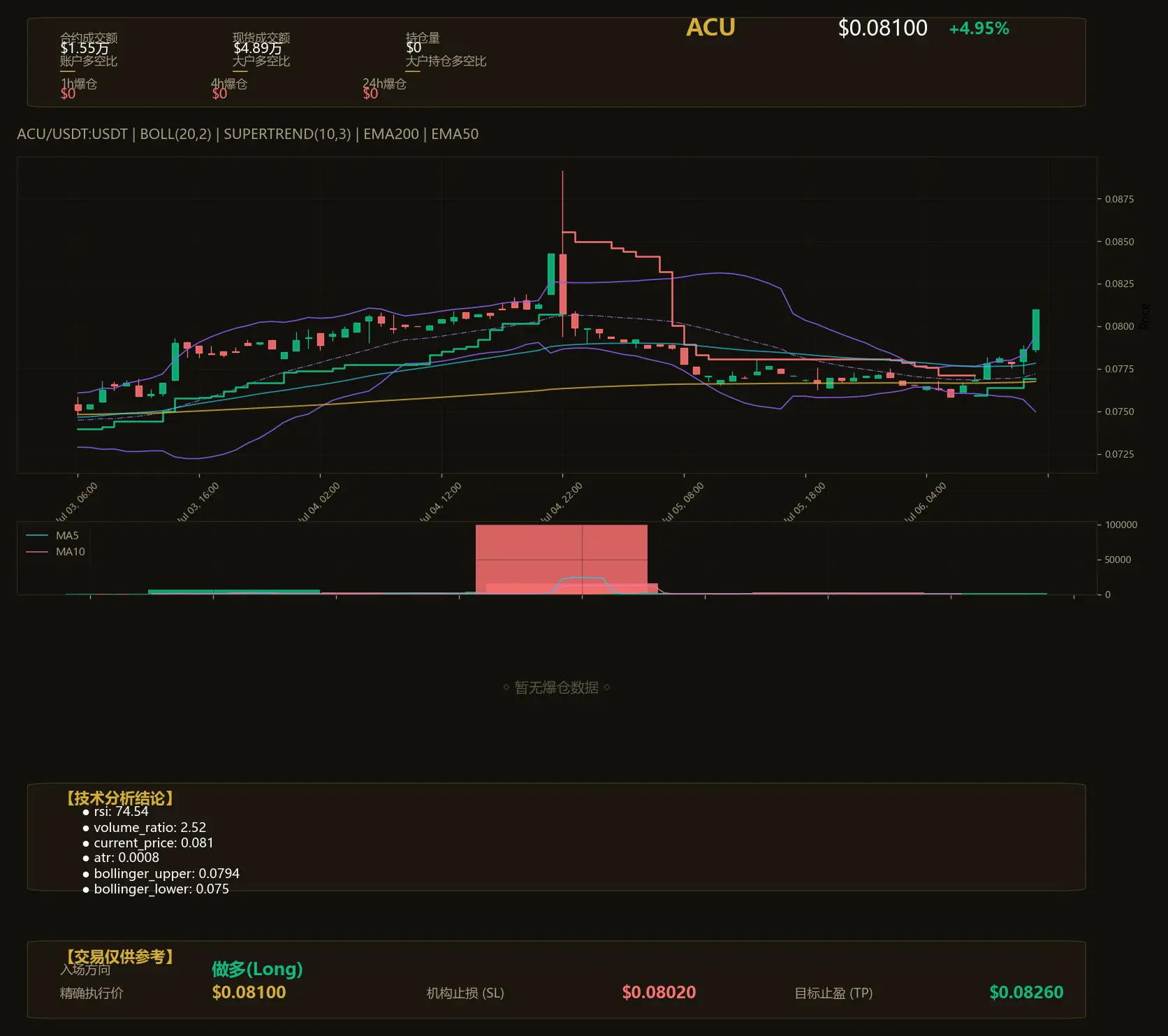This screenshot has width=1168, height=1036.
Task: Click the 0.0875 price axis label
Action: [x=1119, y=199]
